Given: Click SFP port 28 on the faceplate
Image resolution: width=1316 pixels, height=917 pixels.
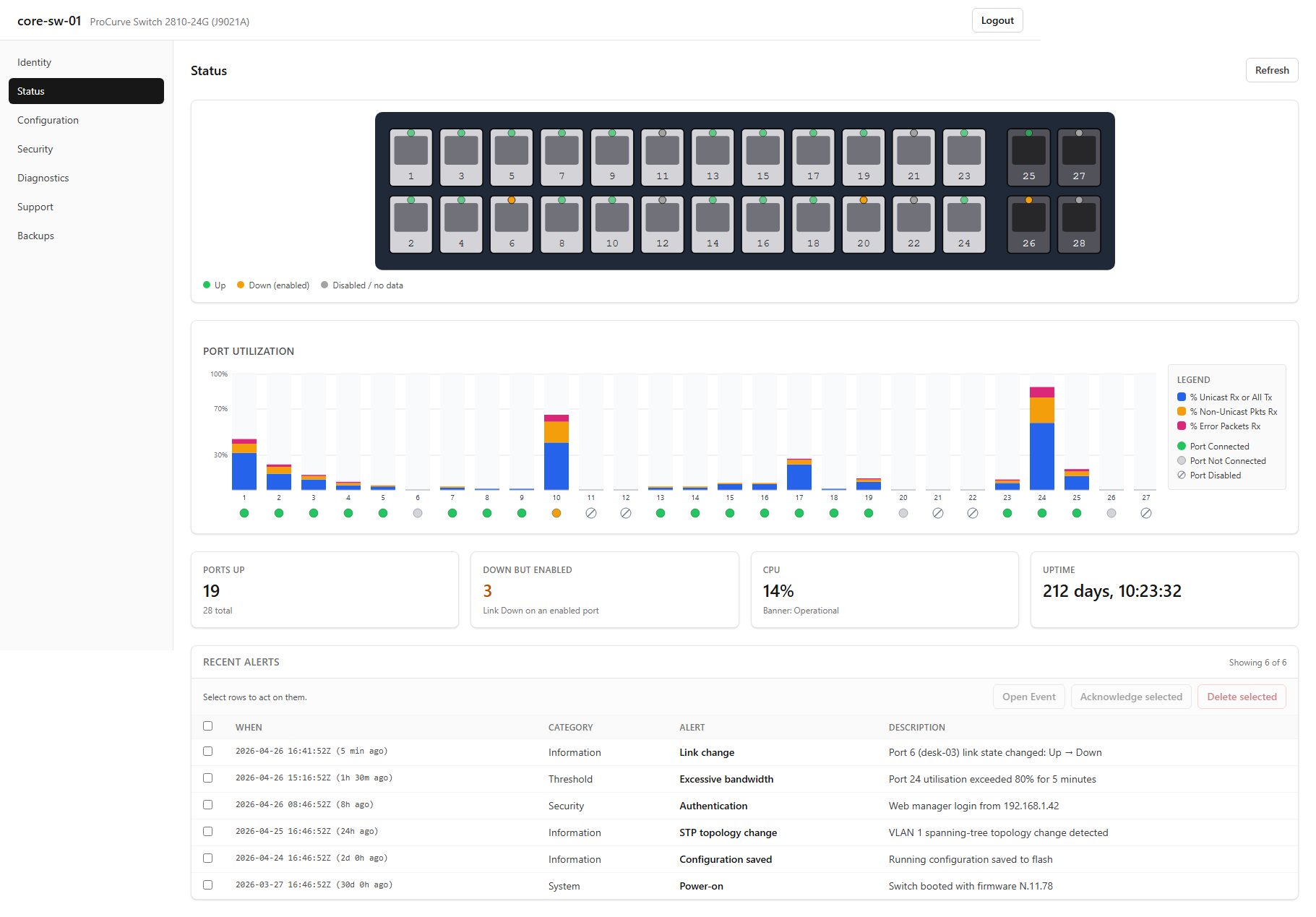Looking at the screenshot, I should tap(1079, 225).
